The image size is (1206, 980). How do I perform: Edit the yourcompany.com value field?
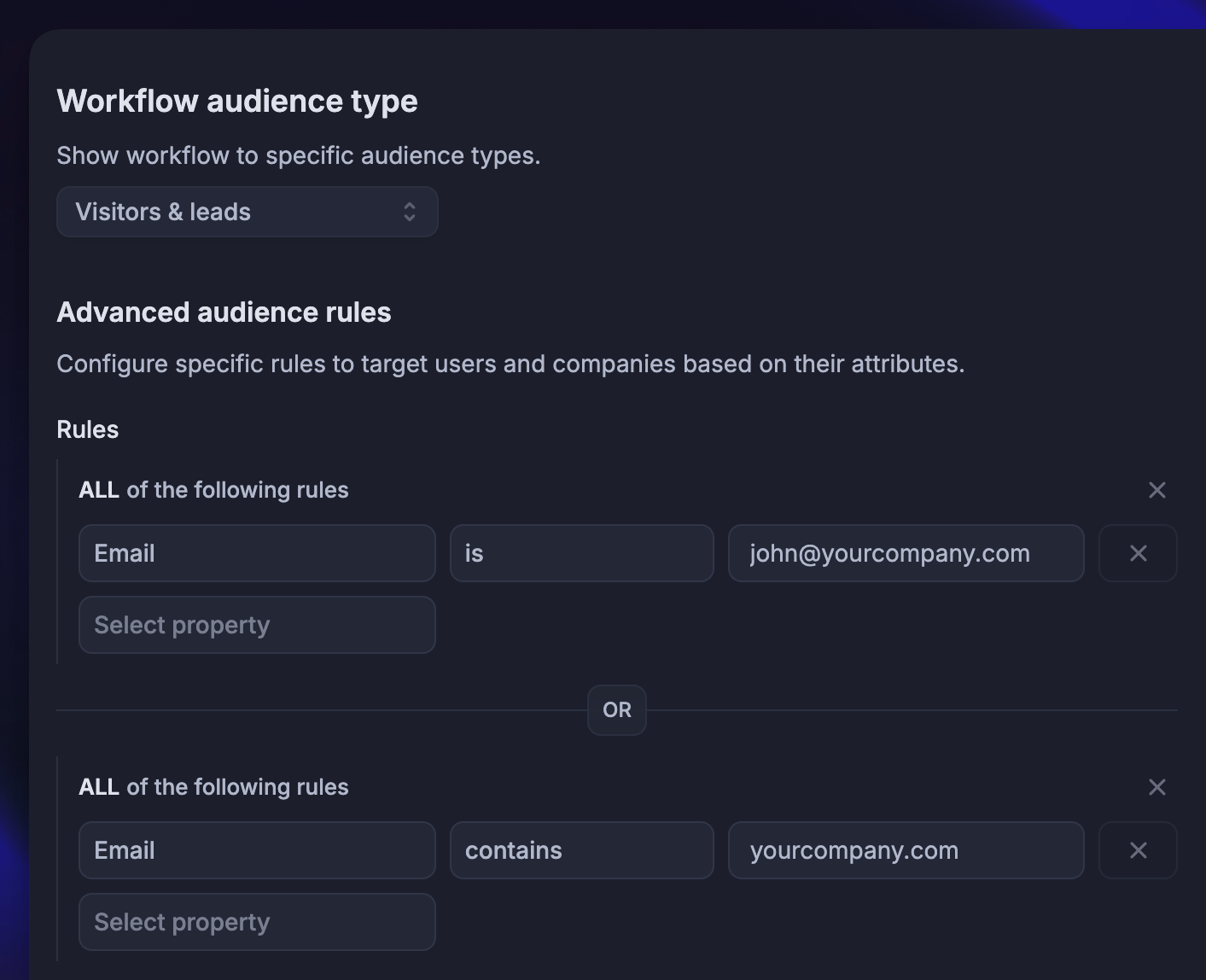click(x=906, y=850)
